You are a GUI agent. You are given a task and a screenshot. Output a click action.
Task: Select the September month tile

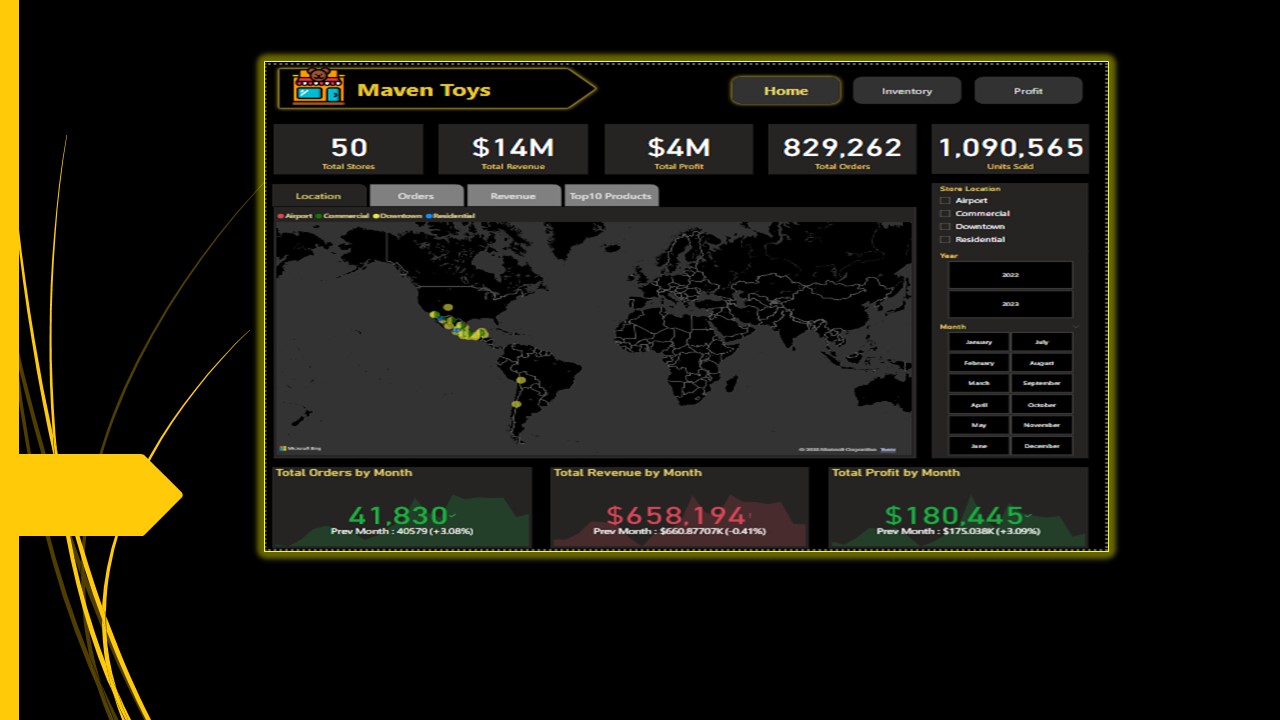(1042, 384)
